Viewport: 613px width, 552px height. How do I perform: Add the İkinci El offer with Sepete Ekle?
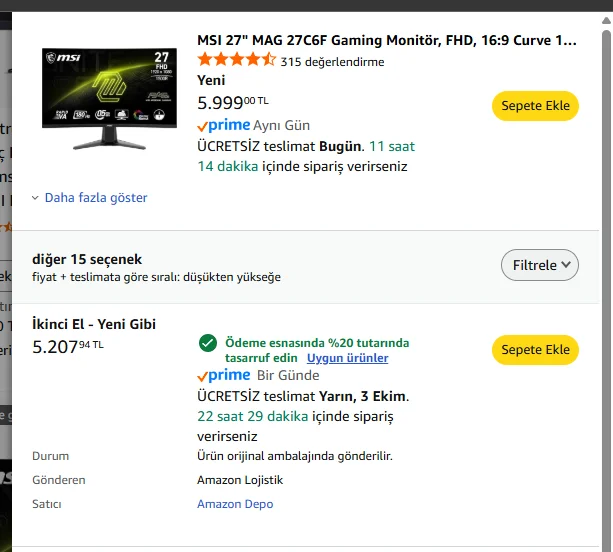[535, 349]
